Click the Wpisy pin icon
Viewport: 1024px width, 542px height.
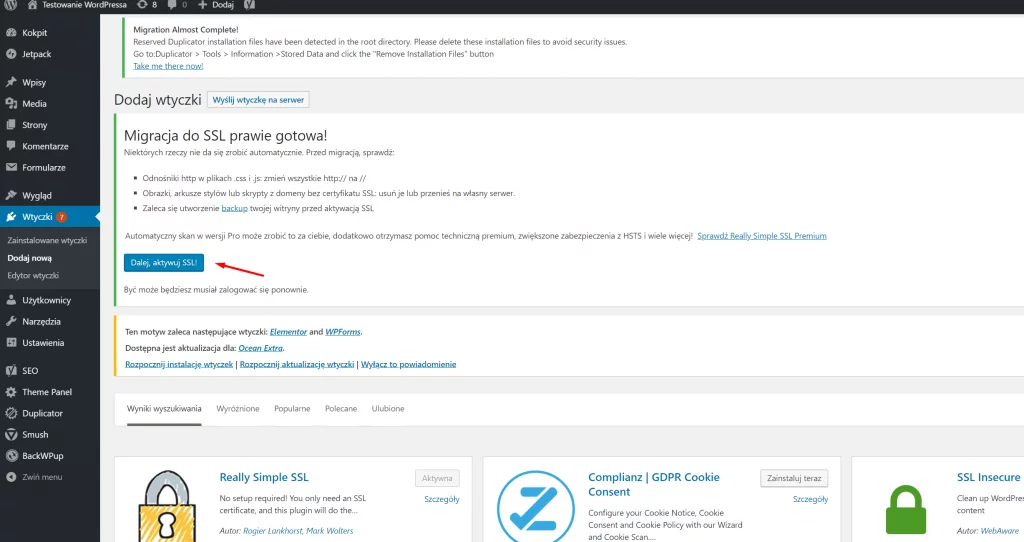click(11, 82)
